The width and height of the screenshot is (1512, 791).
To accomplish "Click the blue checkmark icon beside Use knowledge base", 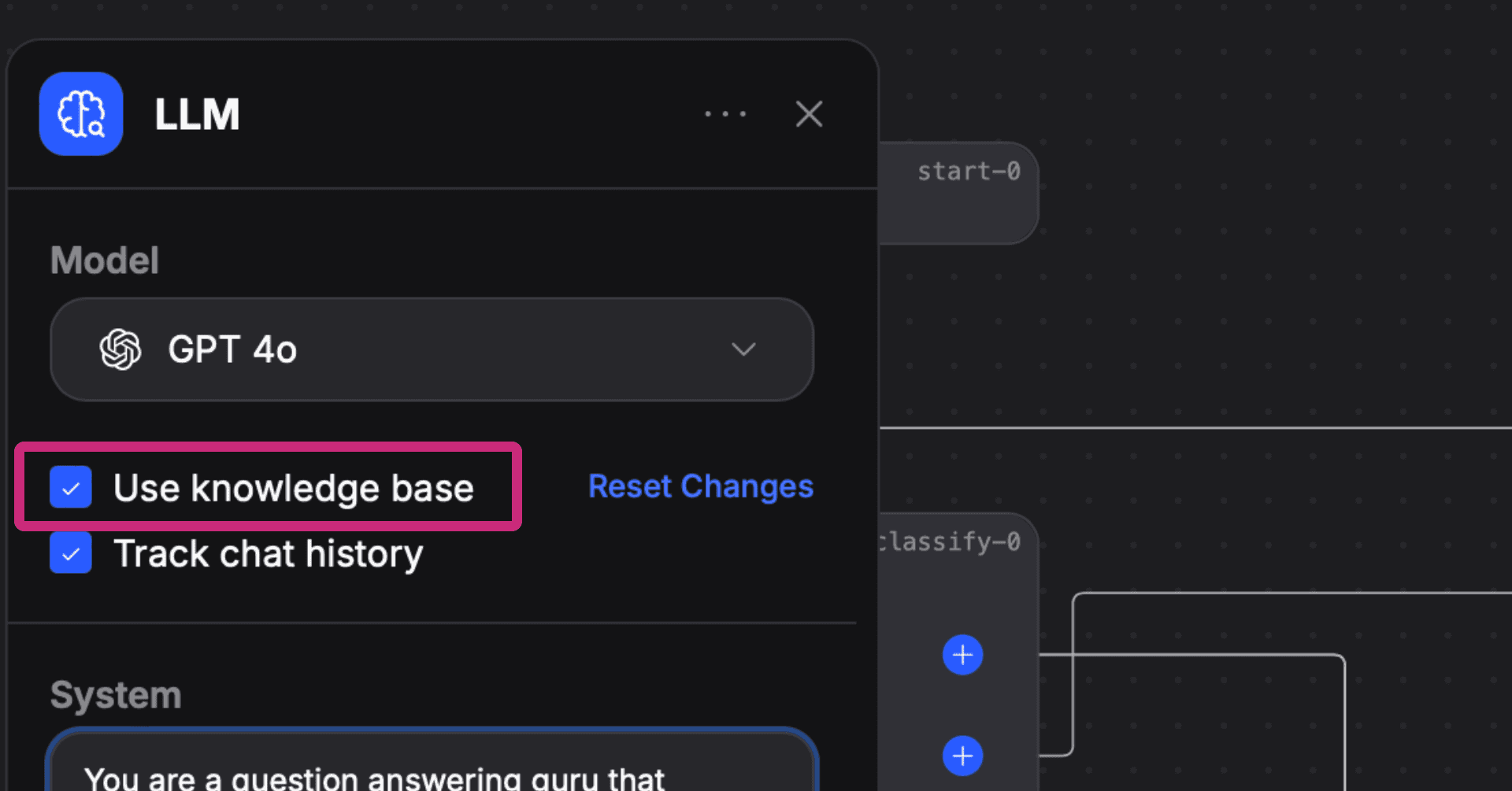I will tap(70, 487).
